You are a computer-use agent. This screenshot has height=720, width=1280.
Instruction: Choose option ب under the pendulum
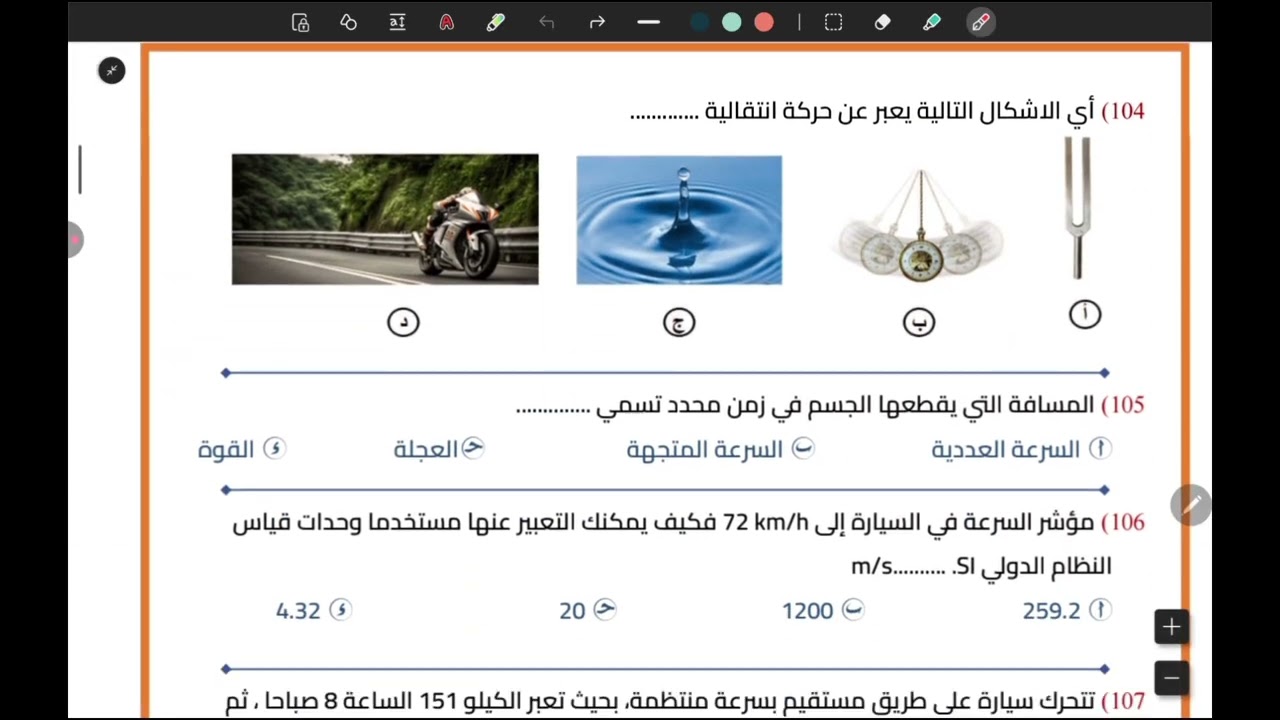[919, 322]
